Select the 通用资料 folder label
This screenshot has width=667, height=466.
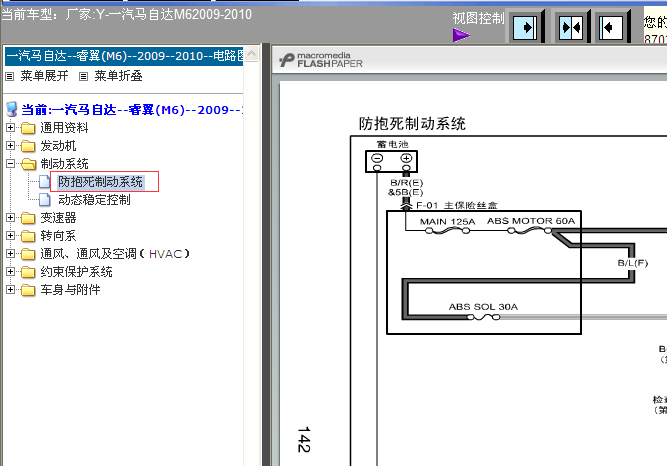pyautogui.click(x=64, y=128)
